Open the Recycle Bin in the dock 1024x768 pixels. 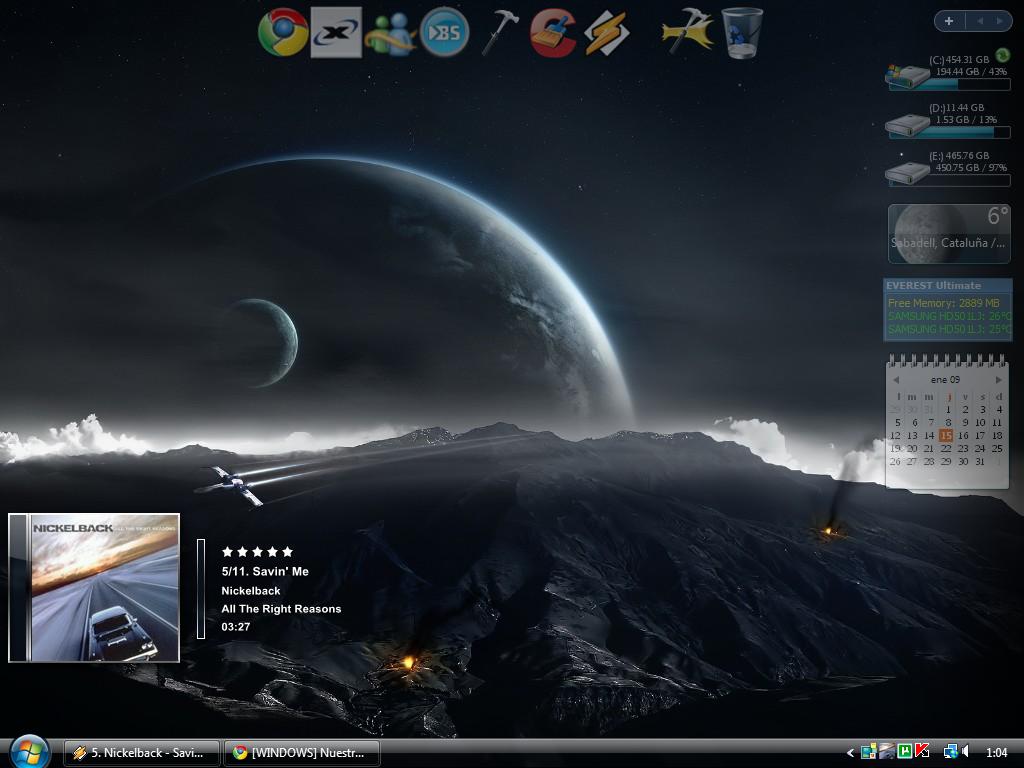pyautogui.click(x=742, y=33)
